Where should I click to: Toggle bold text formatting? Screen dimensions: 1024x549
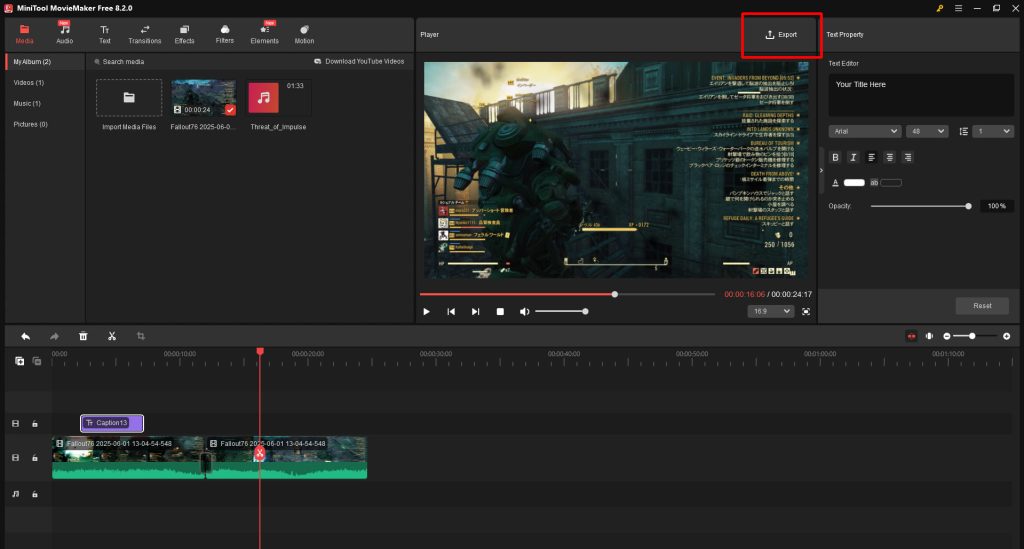pos(835,157)
